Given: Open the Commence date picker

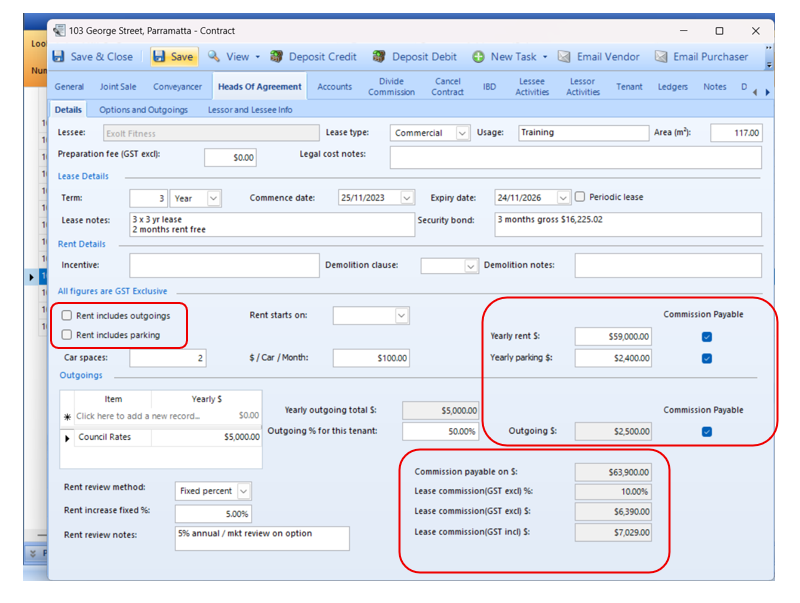Looking at the screenshot, I should click(407, 197).
